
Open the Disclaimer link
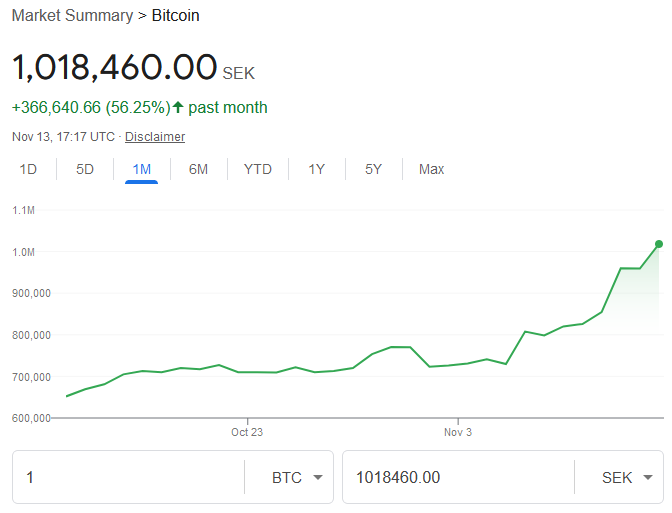coord(155,137)
